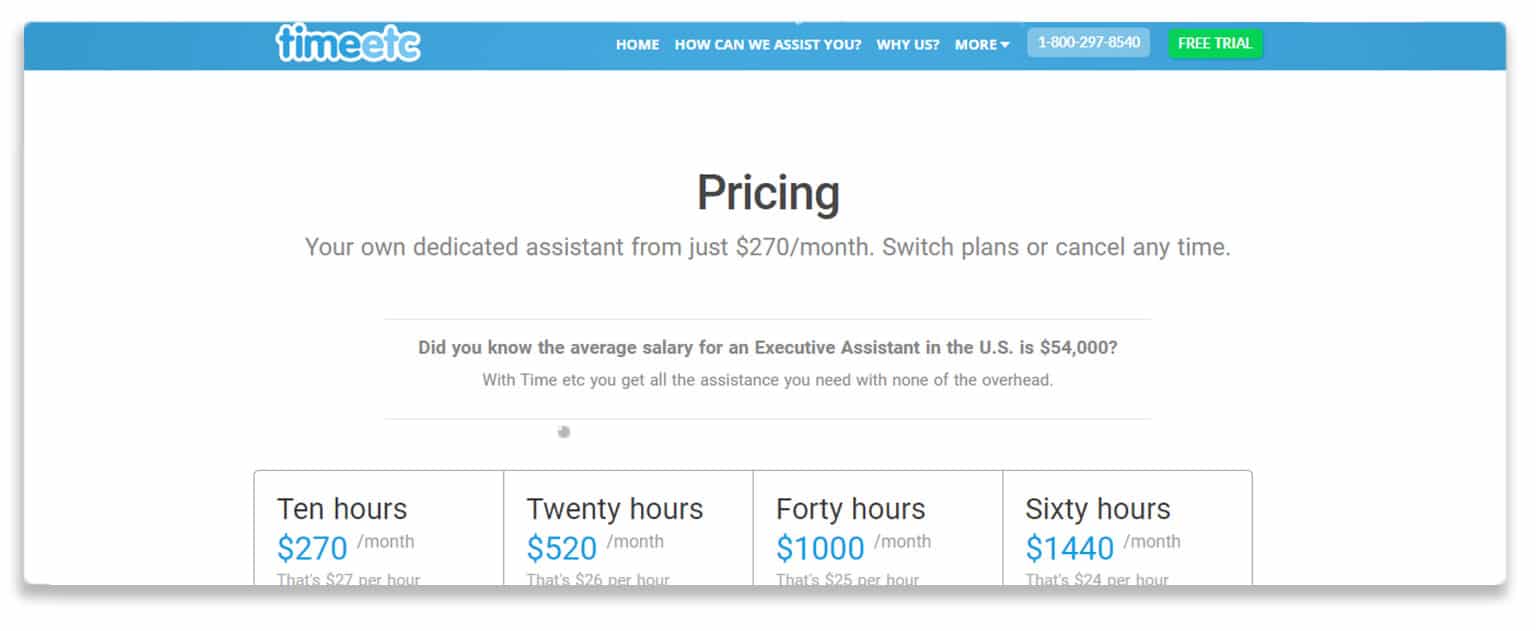The height and width of the screenshot is (631, 1536).
Task: Click the $520 per month price
Action: click(x=561, y=548)
